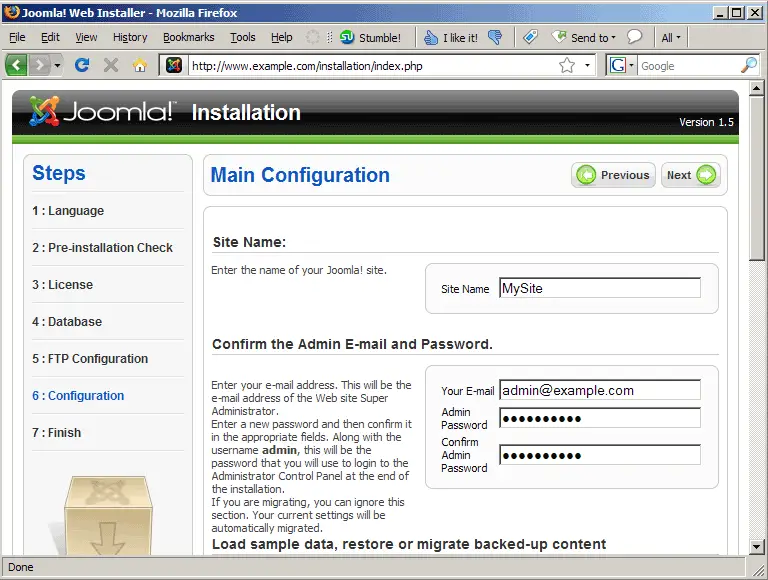Click the Your E-mail input field
This screenshot has height=580, width=768.
click(600, 390)
